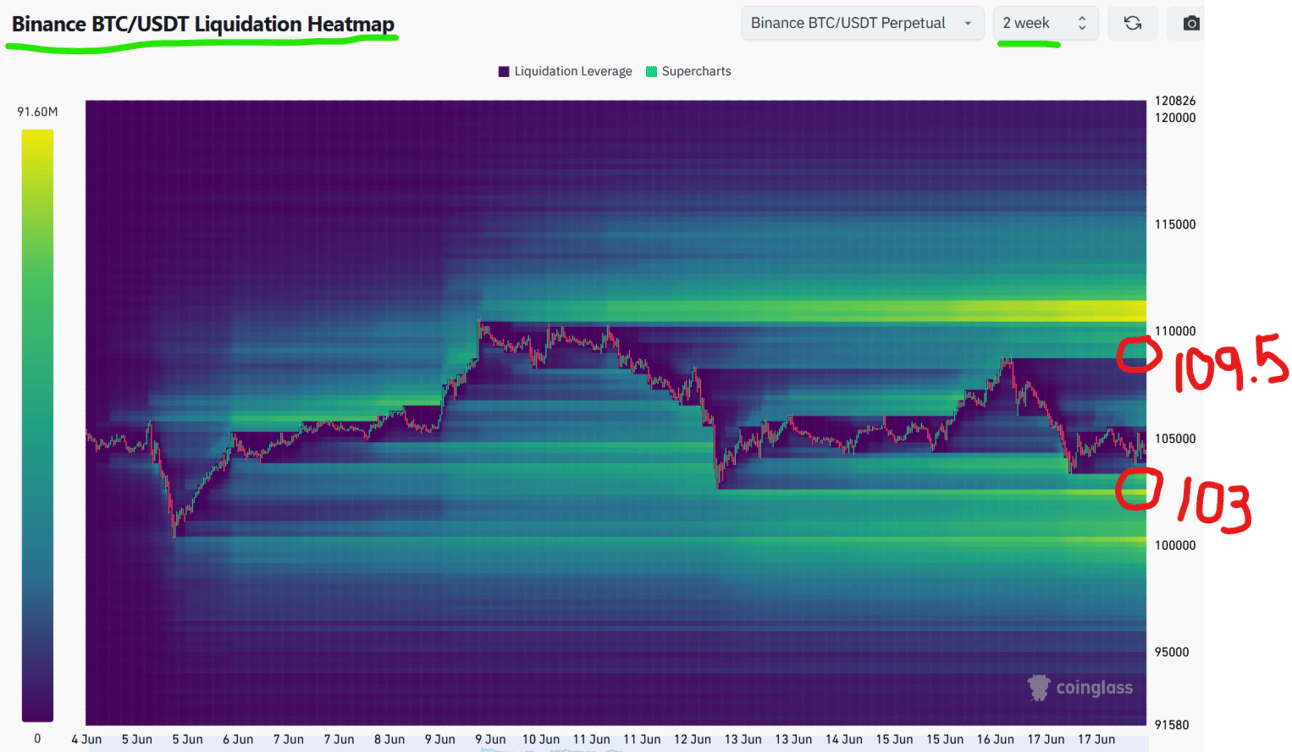Click the 95000 price axis label
Image resolution: width=1292 pixels, height=752 pixels.
coord(1172,652)
